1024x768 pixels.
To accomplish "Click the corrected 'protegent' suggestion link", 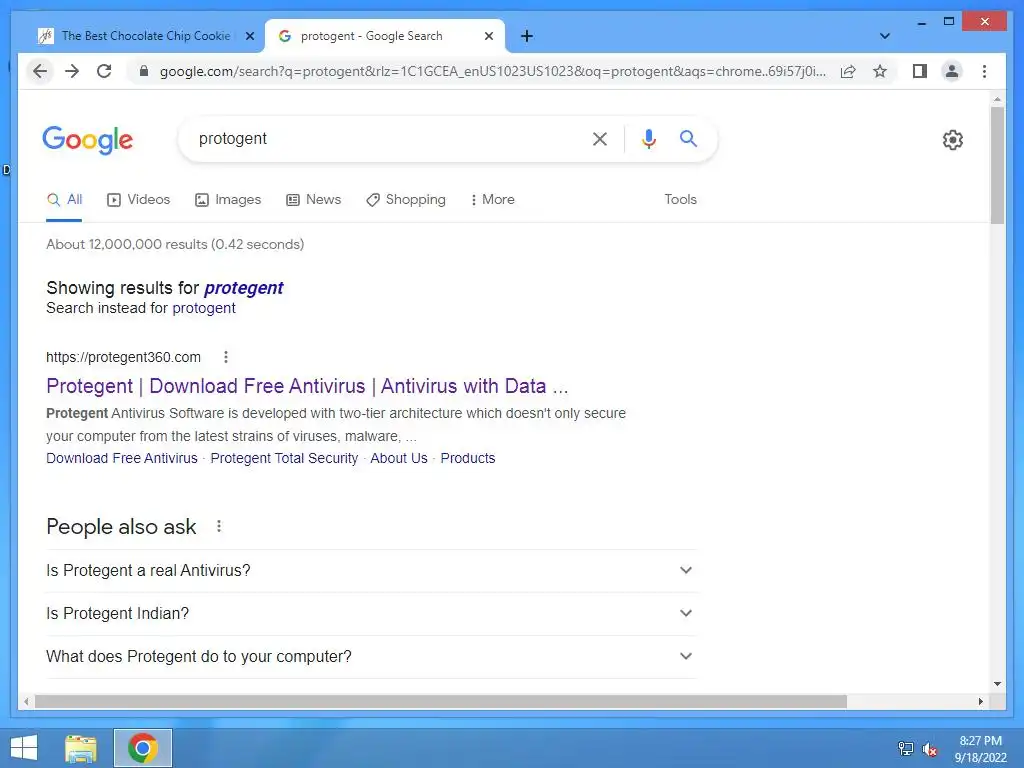I will 244,288.
